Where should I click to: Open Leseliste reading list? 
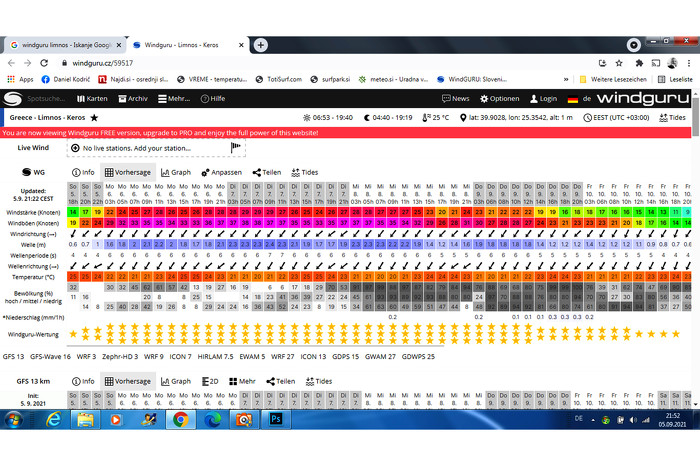pyautogui.click(x=675, y=79)
